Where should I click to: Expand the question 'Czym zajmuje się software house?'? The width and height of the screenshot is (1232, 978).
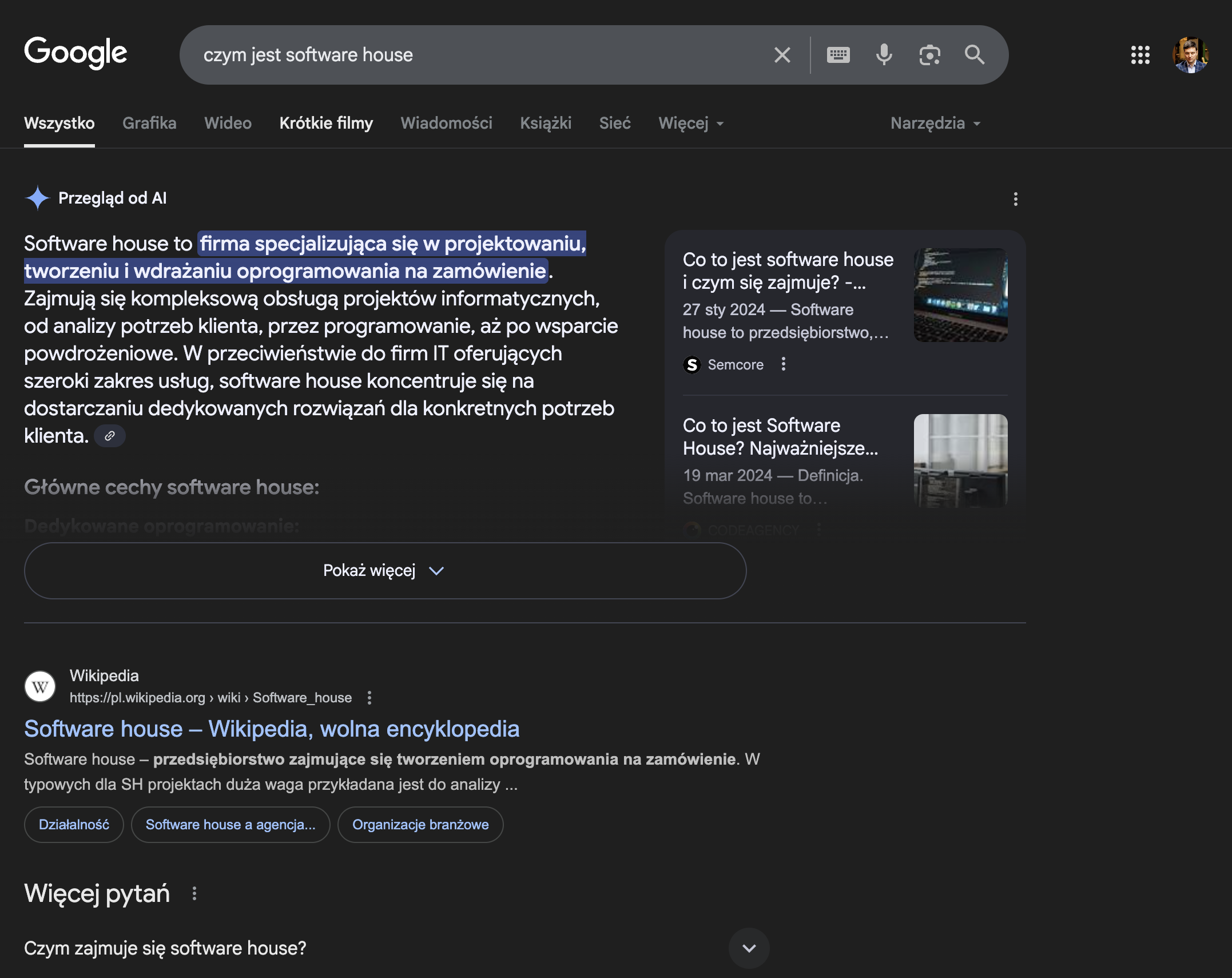(x=396, y=948)
